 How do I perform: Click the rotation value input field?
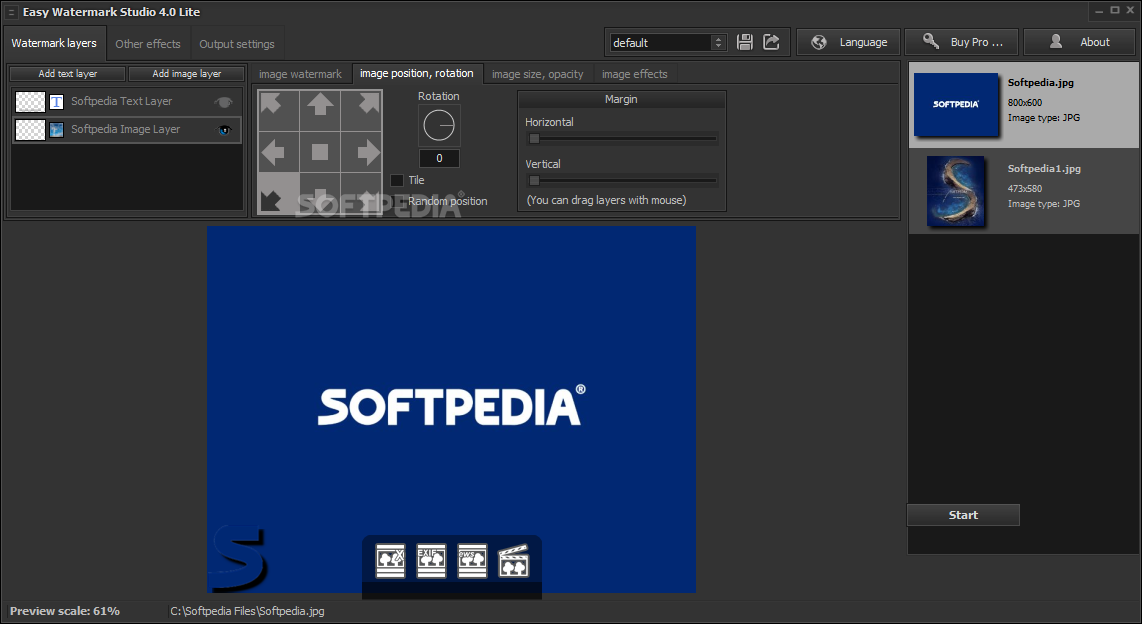[x=439, y=158]
